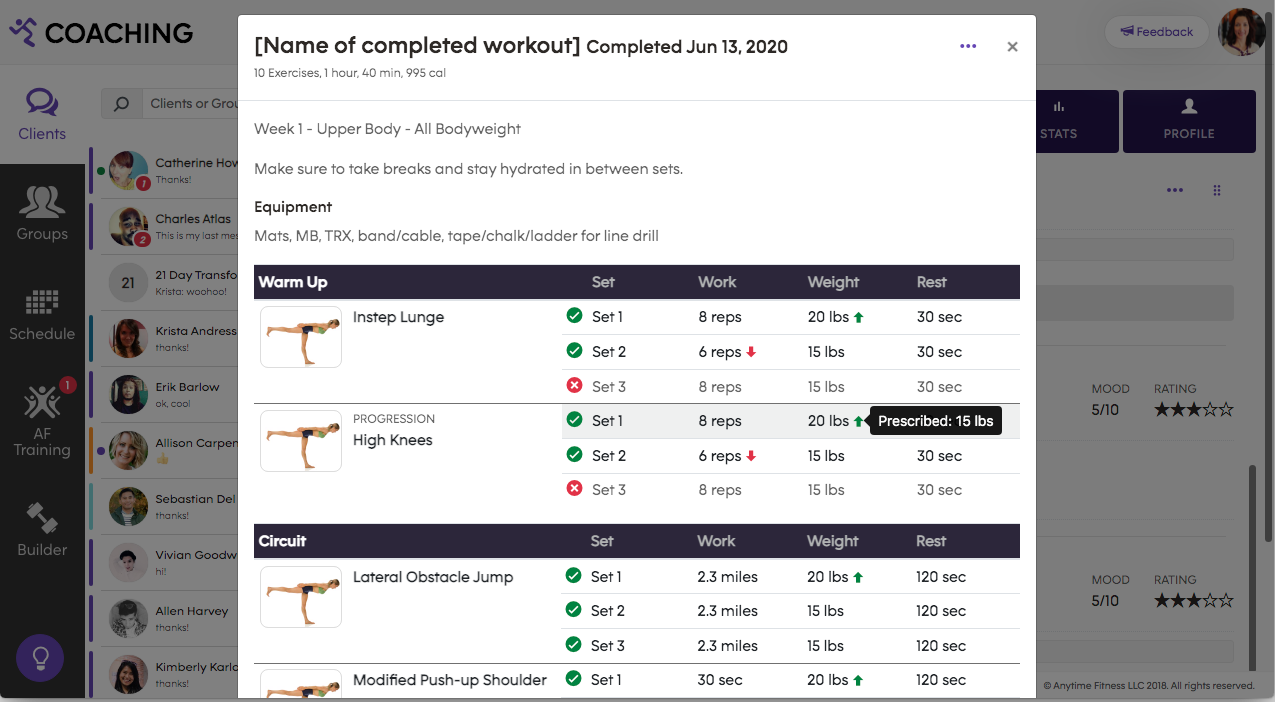Click Lateral Obstacle Jump Set 1 checkmark

click(x=573, y=576)
